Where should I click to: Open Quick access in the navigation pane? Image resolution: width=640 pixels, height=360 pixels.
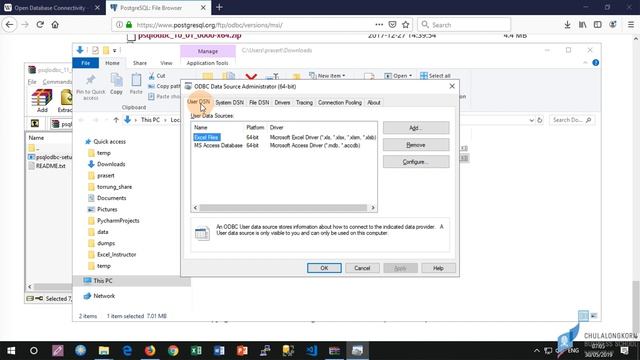click(x=109, y=142)
